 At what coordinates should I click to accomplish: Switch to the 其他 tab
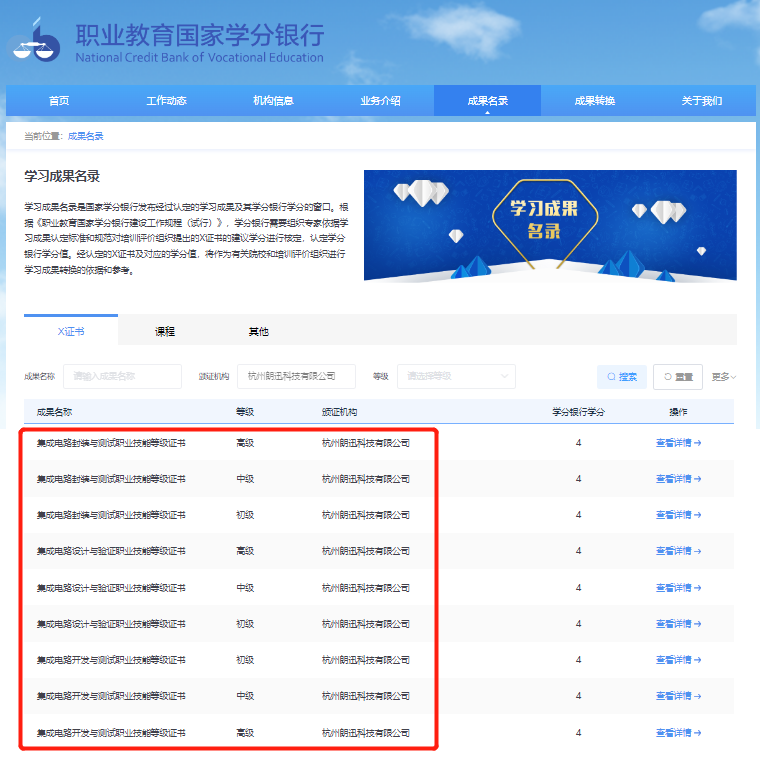point(258,331)
